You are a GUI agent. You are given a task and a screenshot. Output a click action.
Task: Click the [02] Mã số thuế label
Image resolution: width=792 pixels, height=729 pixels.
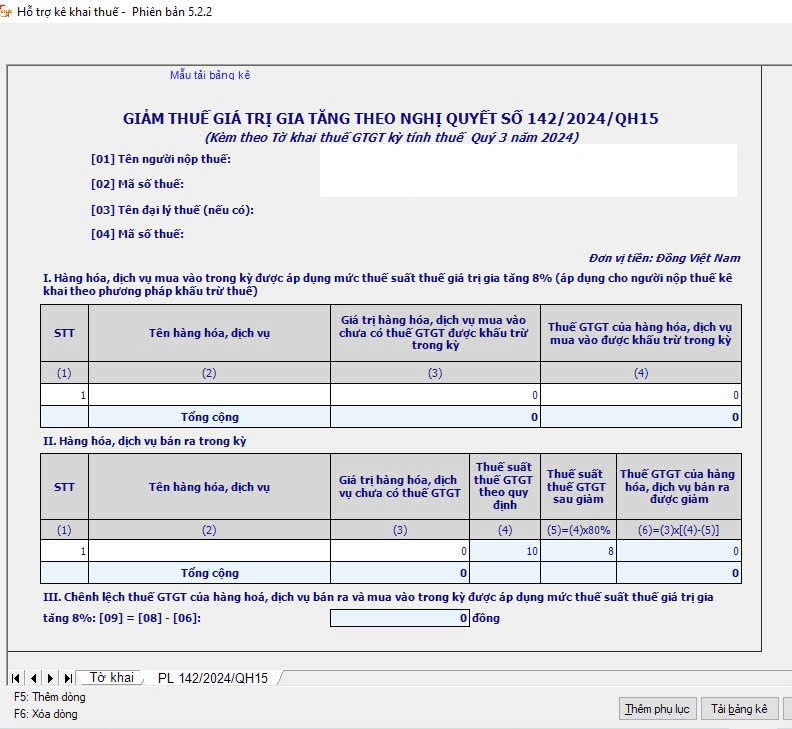(x=137, y=184)
